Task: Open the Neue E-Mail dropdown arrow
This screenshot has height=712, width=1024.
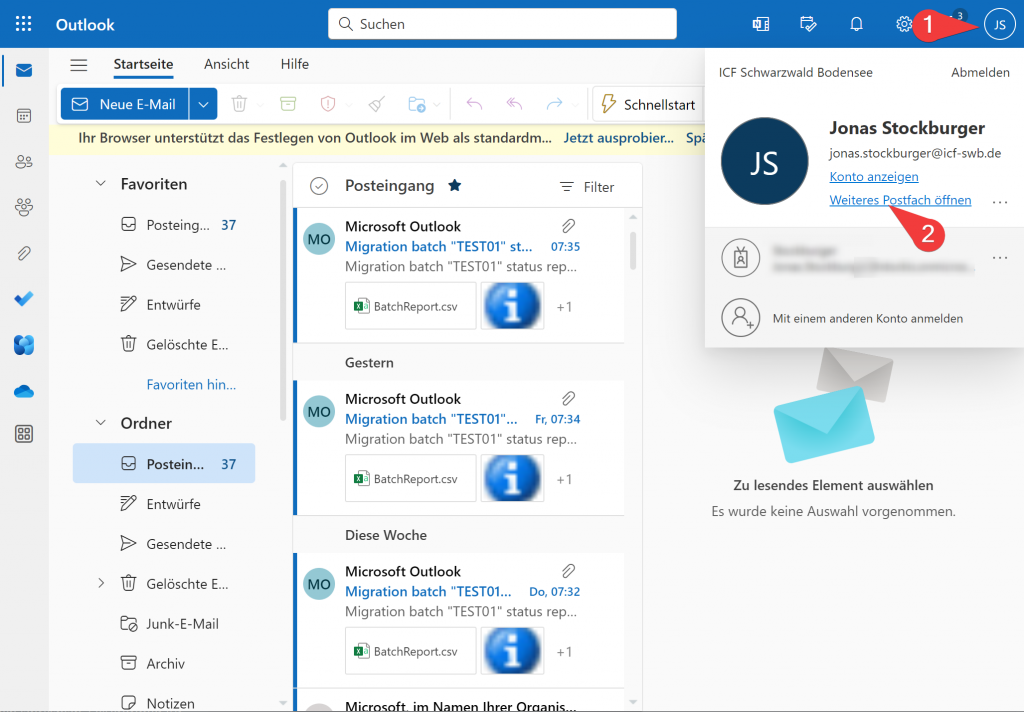Action: click(x=203, y=104)
